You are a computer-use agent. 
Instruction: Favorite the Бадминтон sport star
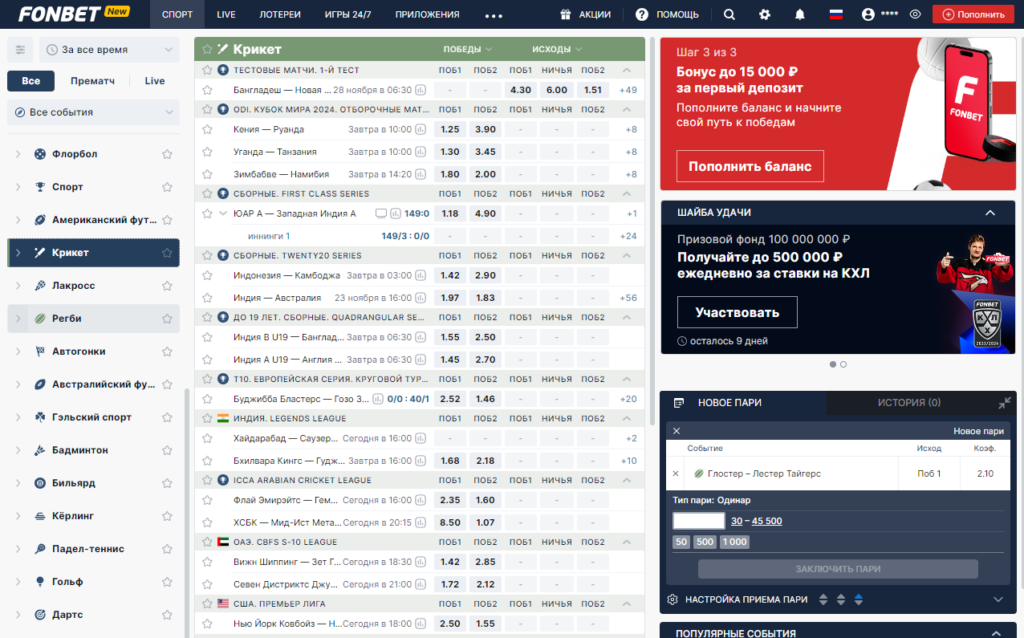pos(167,451)
